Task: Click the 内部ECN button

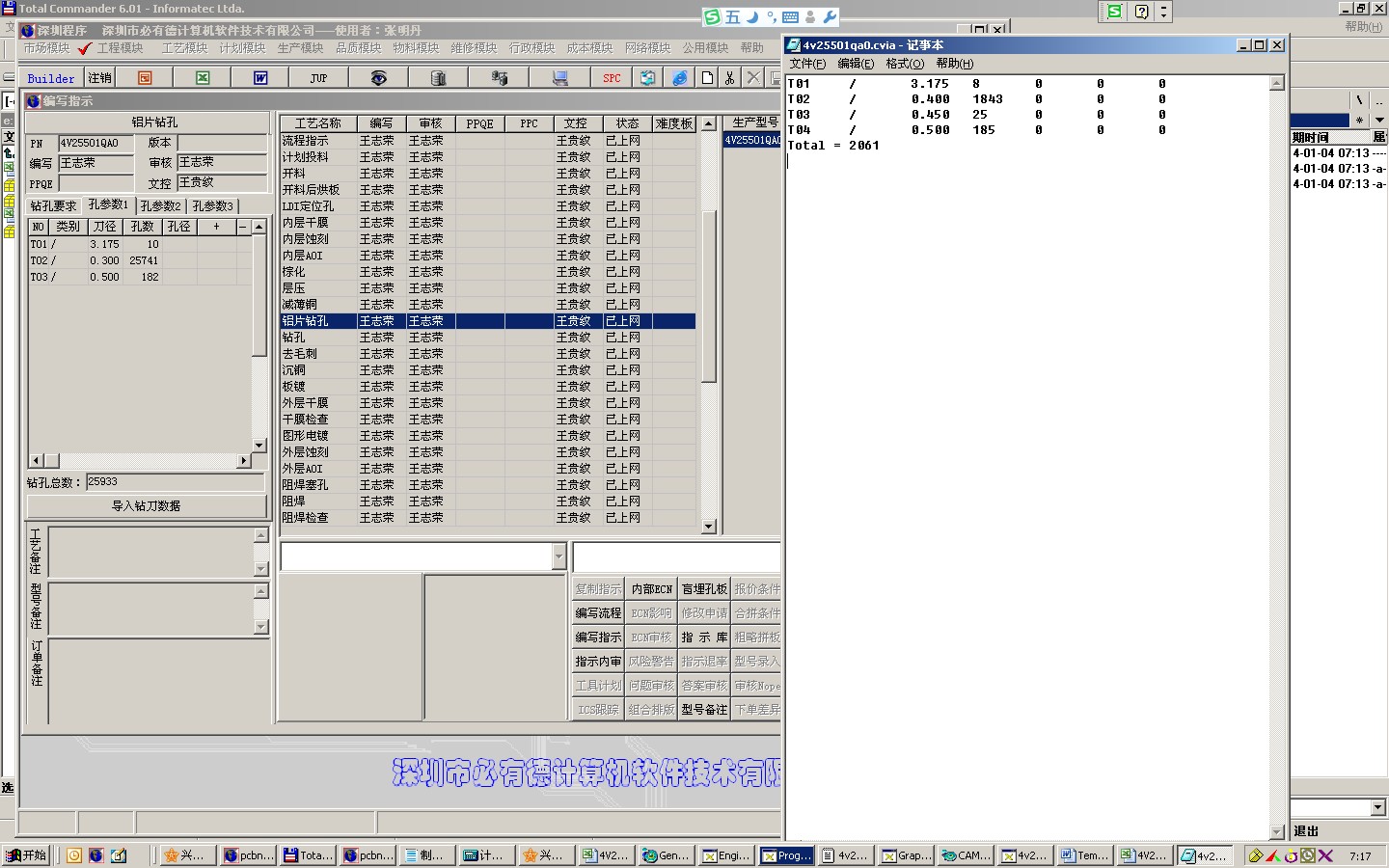Action: (652, 589)
